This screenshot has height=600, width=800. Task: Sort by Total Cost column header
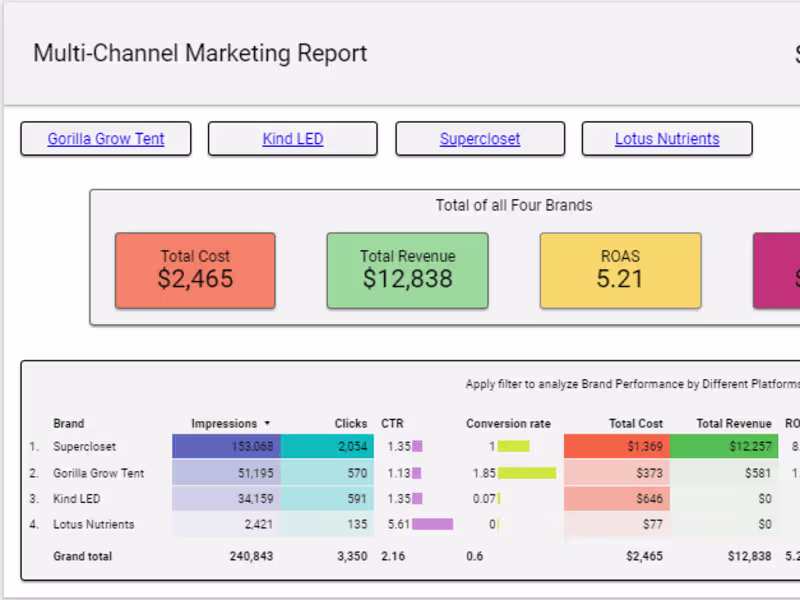(636, 423)
